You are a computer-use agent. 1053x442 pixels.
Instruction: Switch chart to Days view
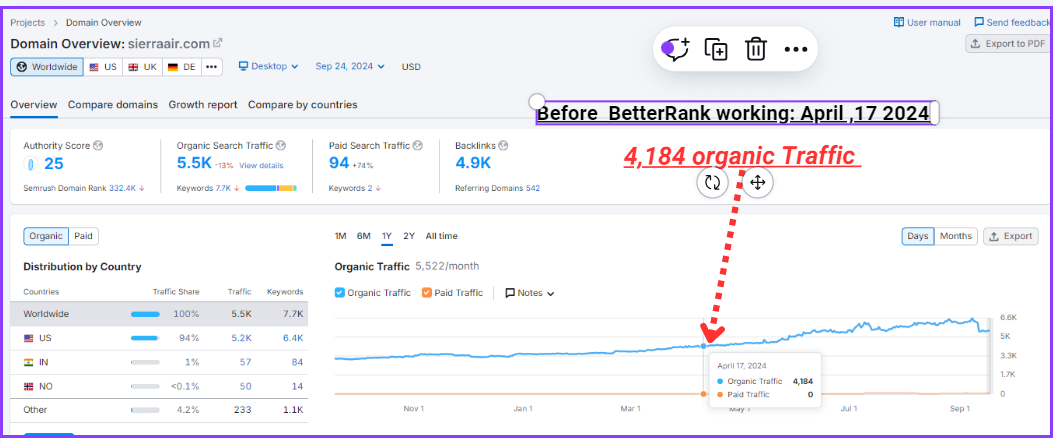tap(917, 236)
